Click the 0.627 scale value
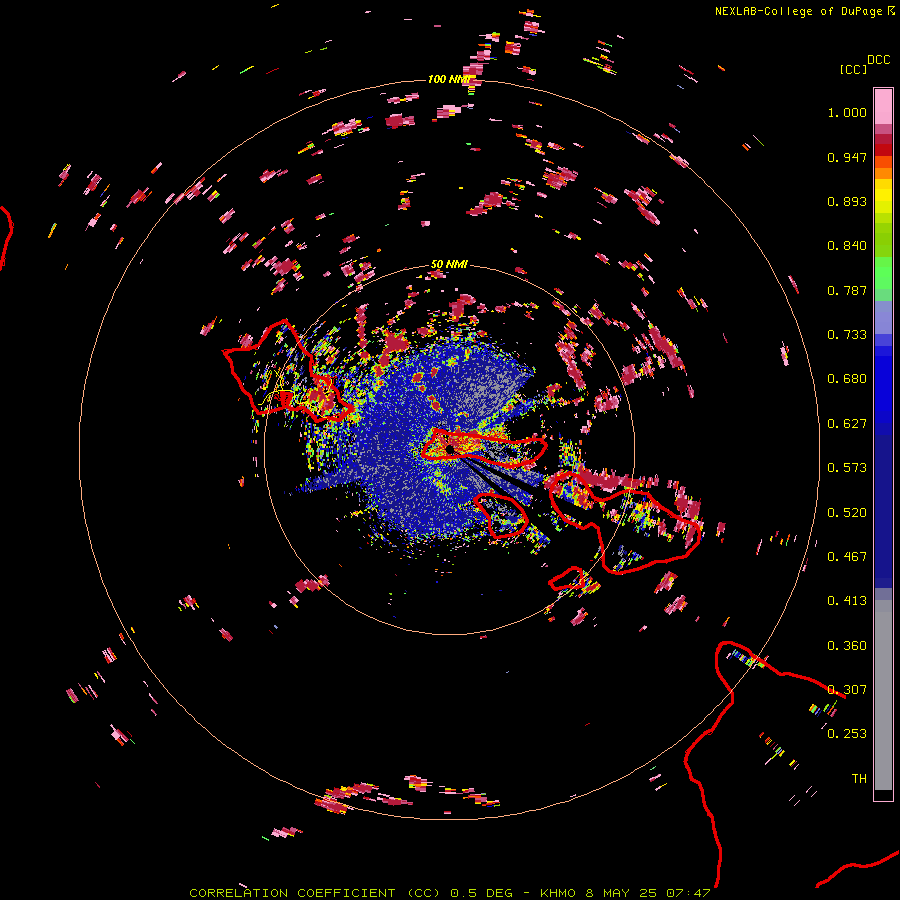The width and height of the screenshot is (900, 900). 847,424
